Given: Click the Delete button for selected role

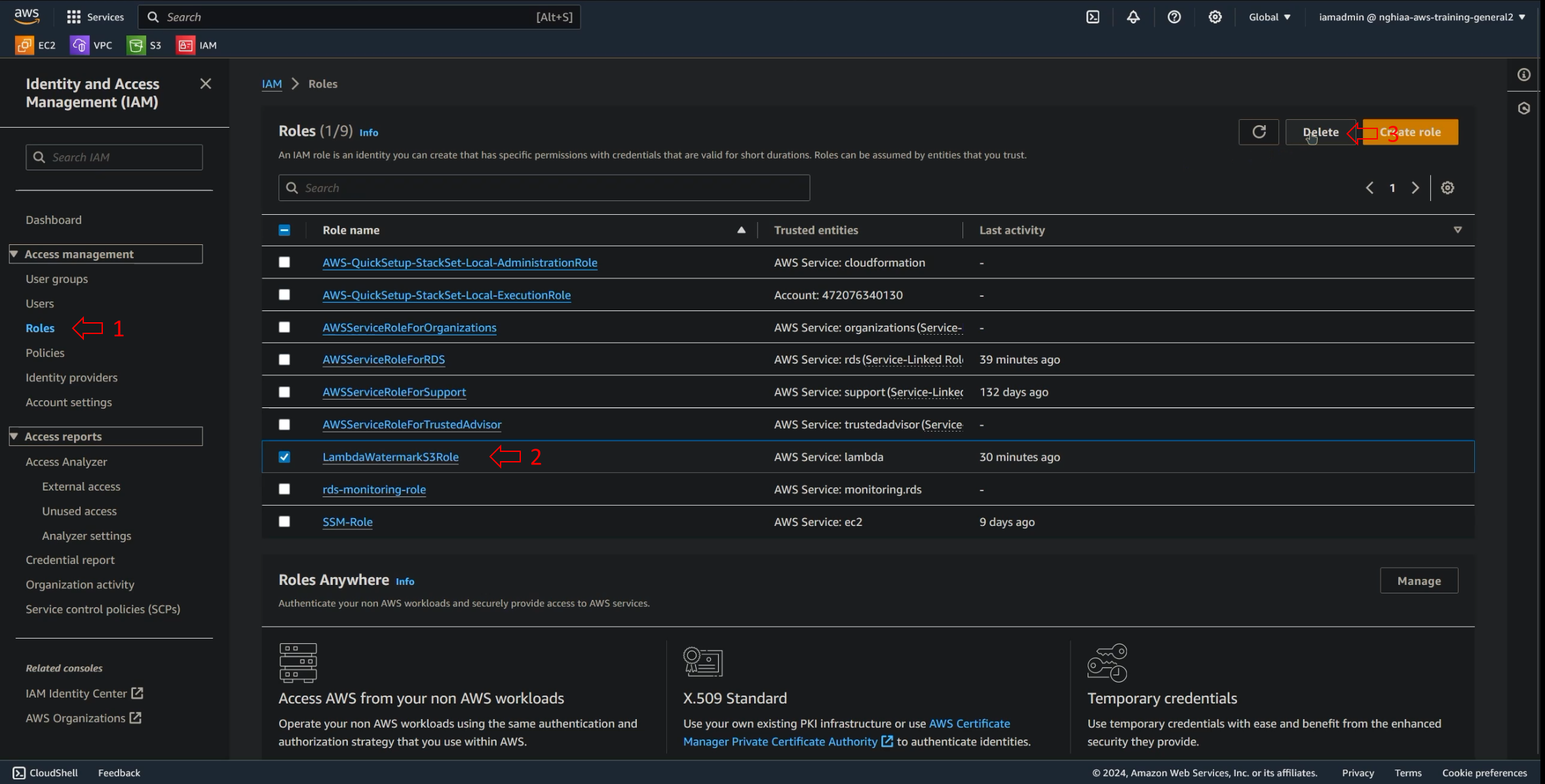Looking at the screenshot, I should tap(1320, 131).
